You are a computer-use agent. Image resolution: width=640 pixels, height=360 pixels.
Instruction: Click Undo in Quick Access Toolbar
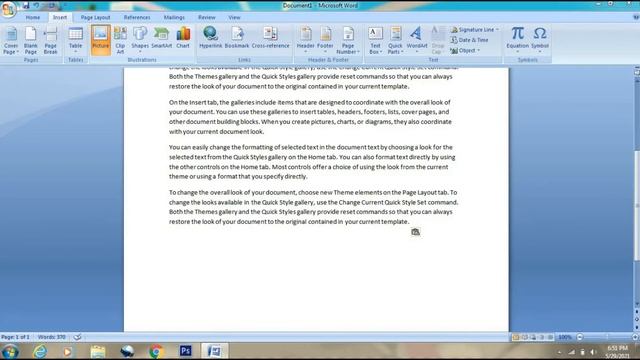click(36, 5)
